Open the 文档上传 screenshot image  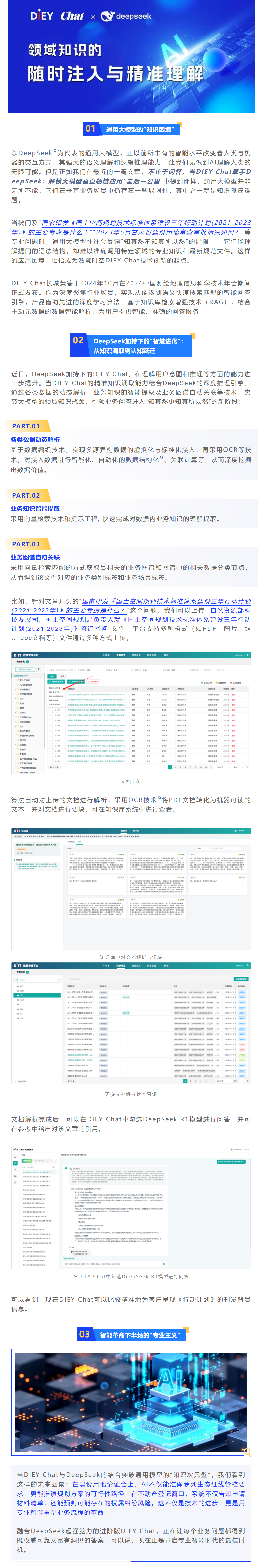coord(132,713)
